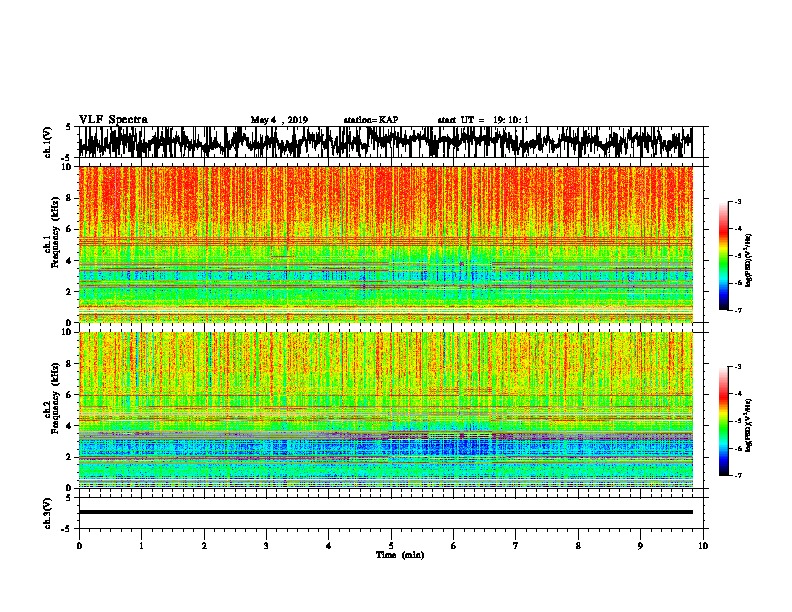Click the "start UT = 19:10:1" header text
The image size is (792, 612).
tap(483, 120)
